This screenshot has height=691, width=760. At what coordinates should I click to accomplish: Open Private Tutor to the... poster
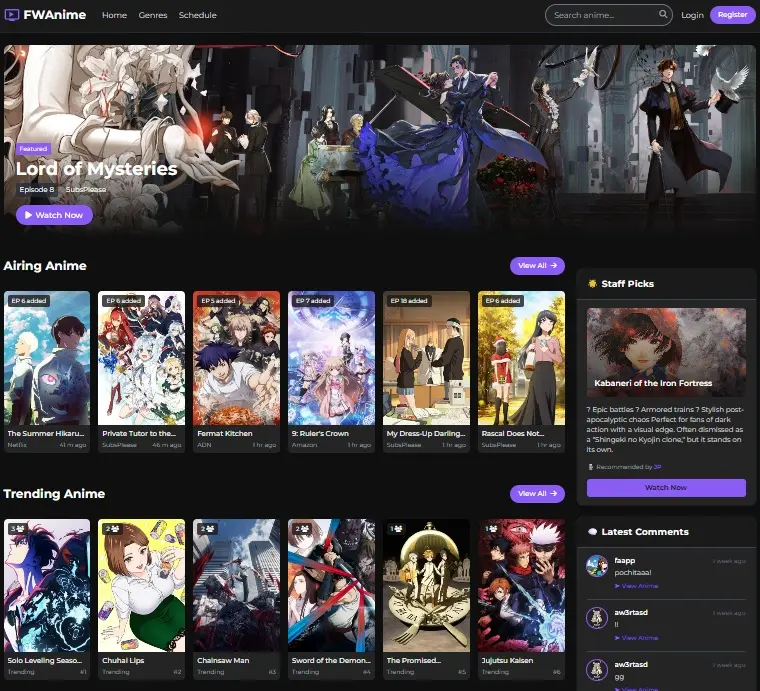point(142,358)
